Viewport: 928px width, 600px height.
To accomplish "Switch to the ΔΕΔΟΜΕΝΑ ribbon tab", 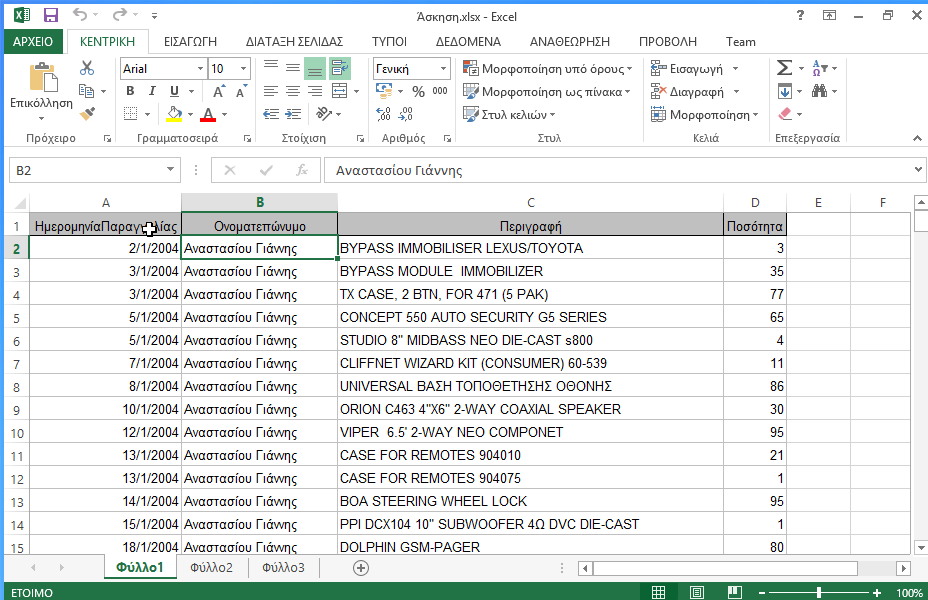I will coord(468,41).
